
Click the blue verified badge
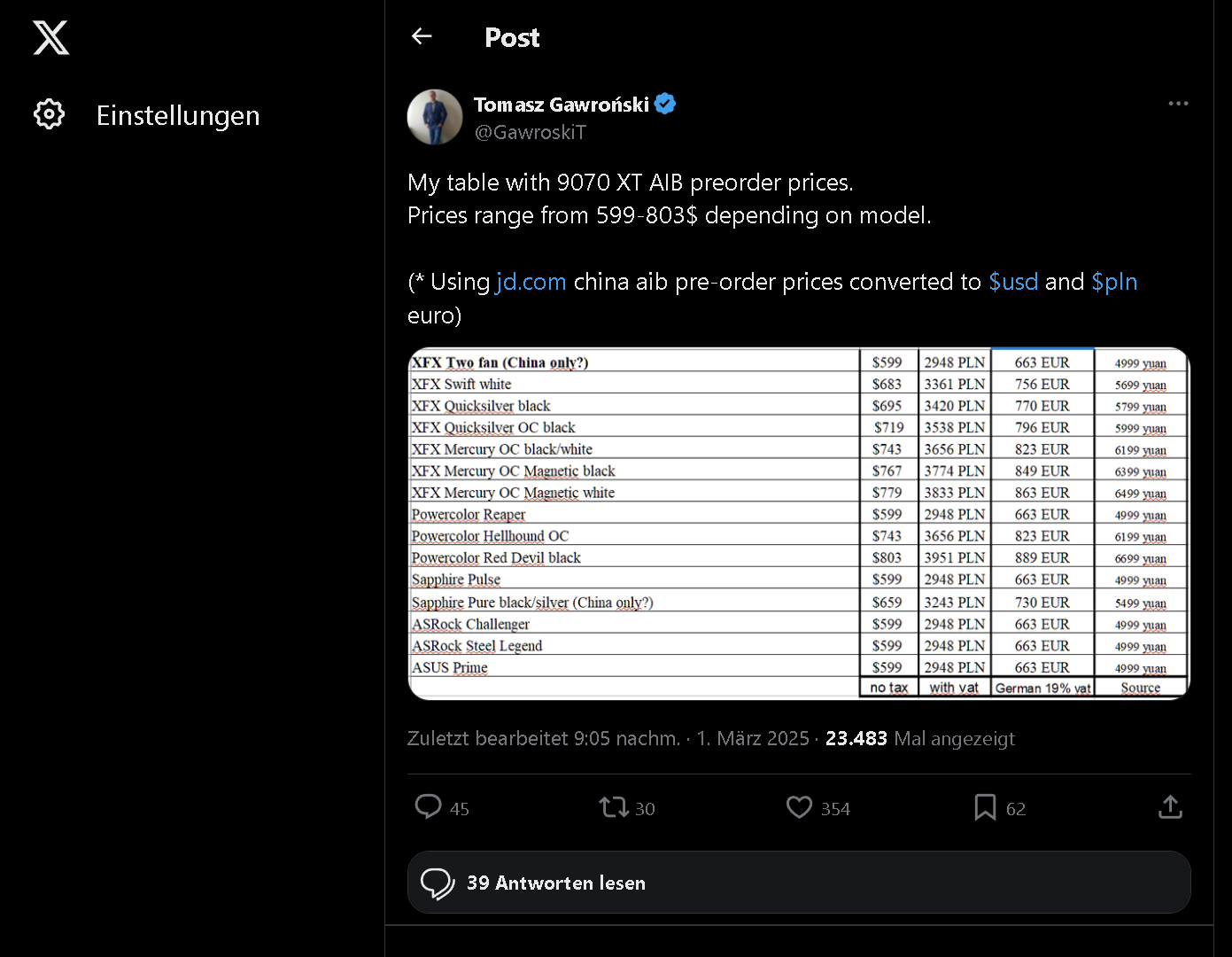665,105
